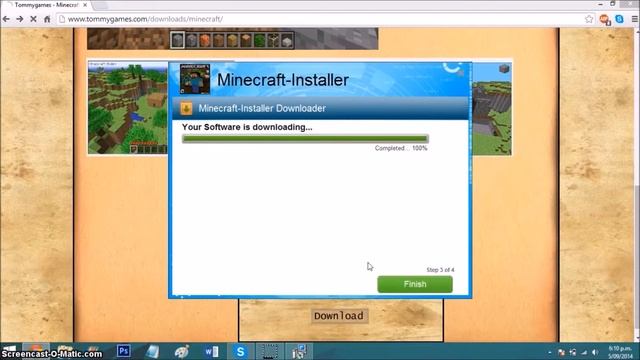Click the Download button on the webpage
The height and width of the screenshot is (360, 640).
pyautogui.click(x=339, y=316)
